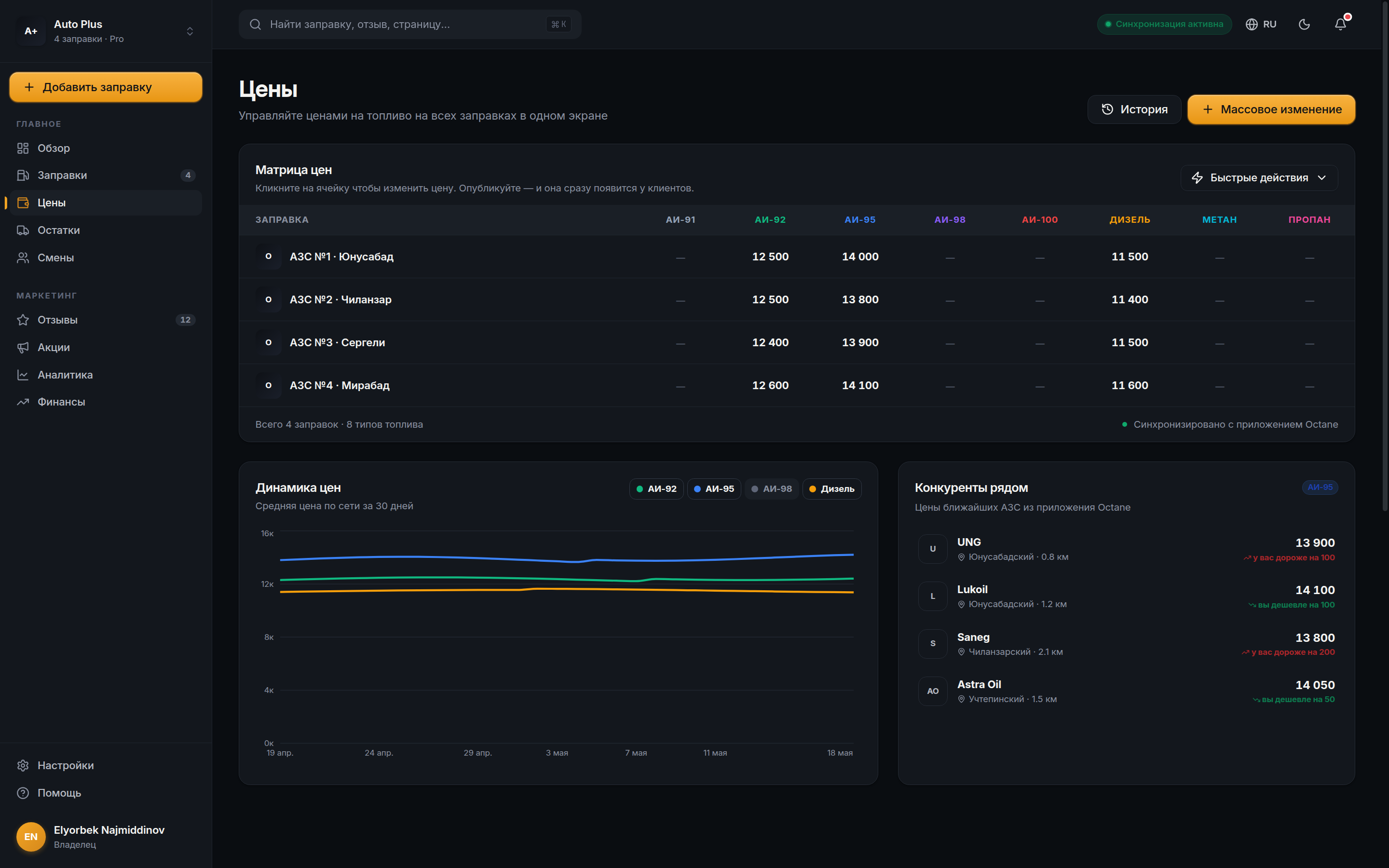Screen dimensions: 1389x868
Task: Click the search magnifier icon
Action: pyautogui.click(x=256, y=24)
